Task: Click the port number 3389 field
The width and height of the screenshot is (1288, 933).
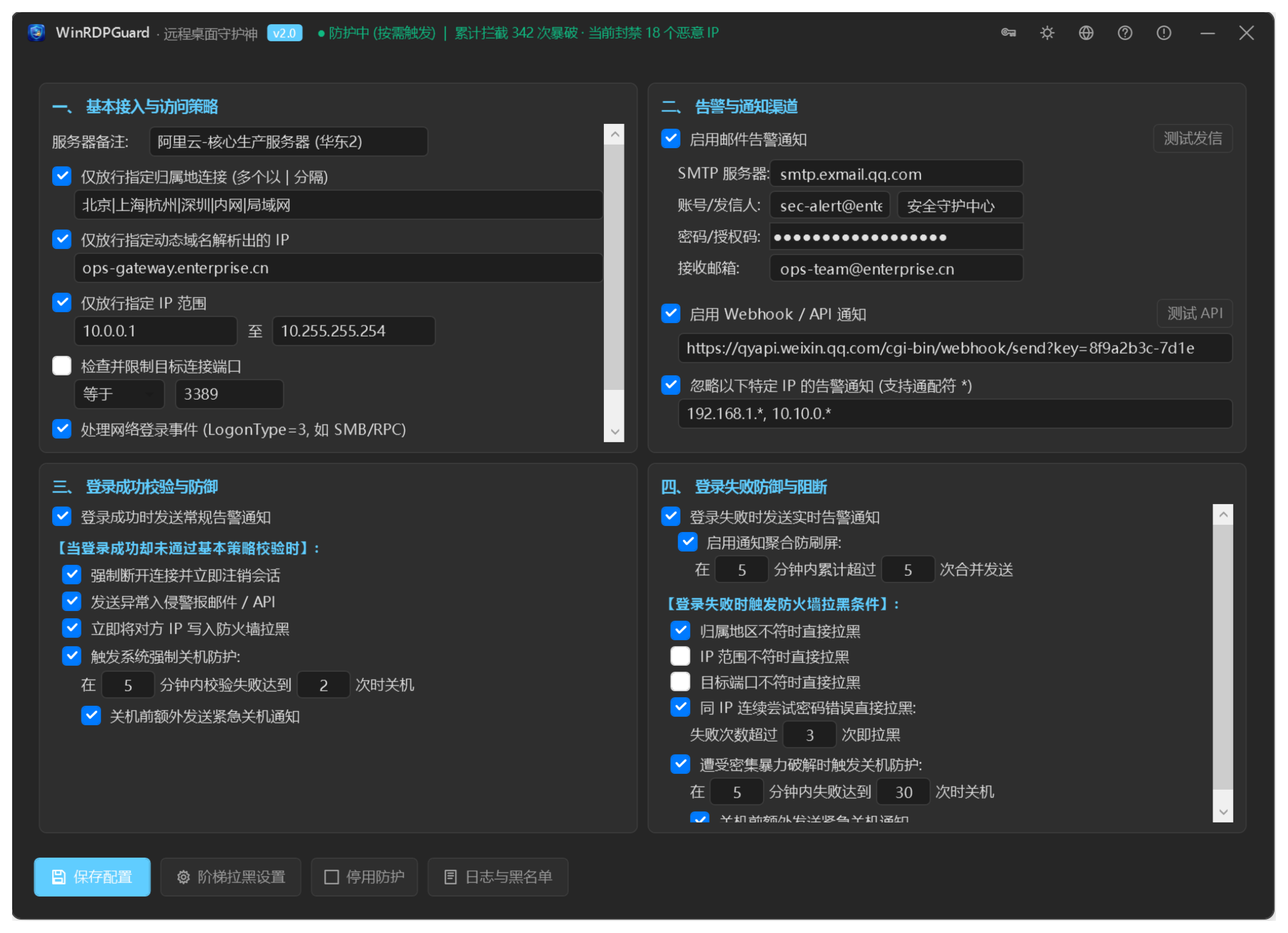Action: coord(230,394)
